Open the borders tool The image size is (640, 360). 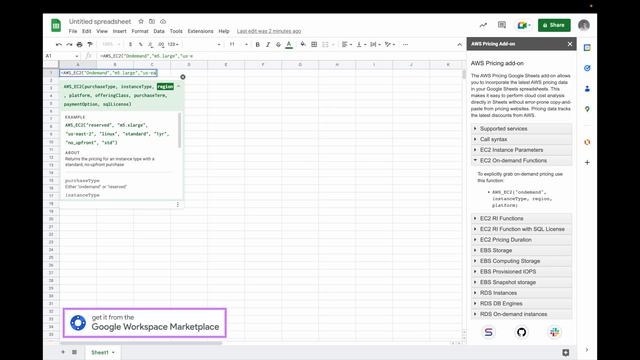tap(314, 44)
